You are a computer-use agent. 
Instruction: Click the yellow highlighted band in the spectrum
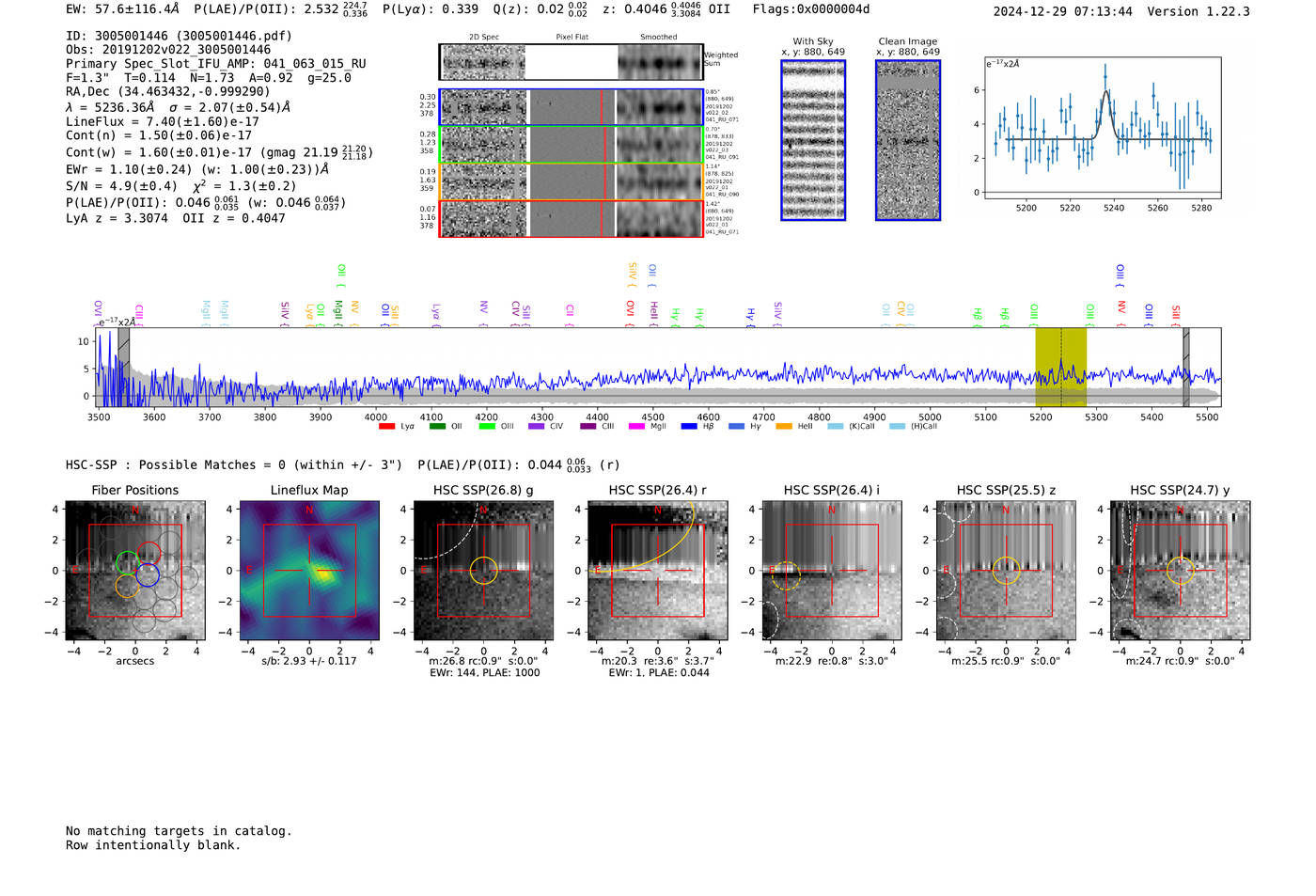pos(1060,367)
